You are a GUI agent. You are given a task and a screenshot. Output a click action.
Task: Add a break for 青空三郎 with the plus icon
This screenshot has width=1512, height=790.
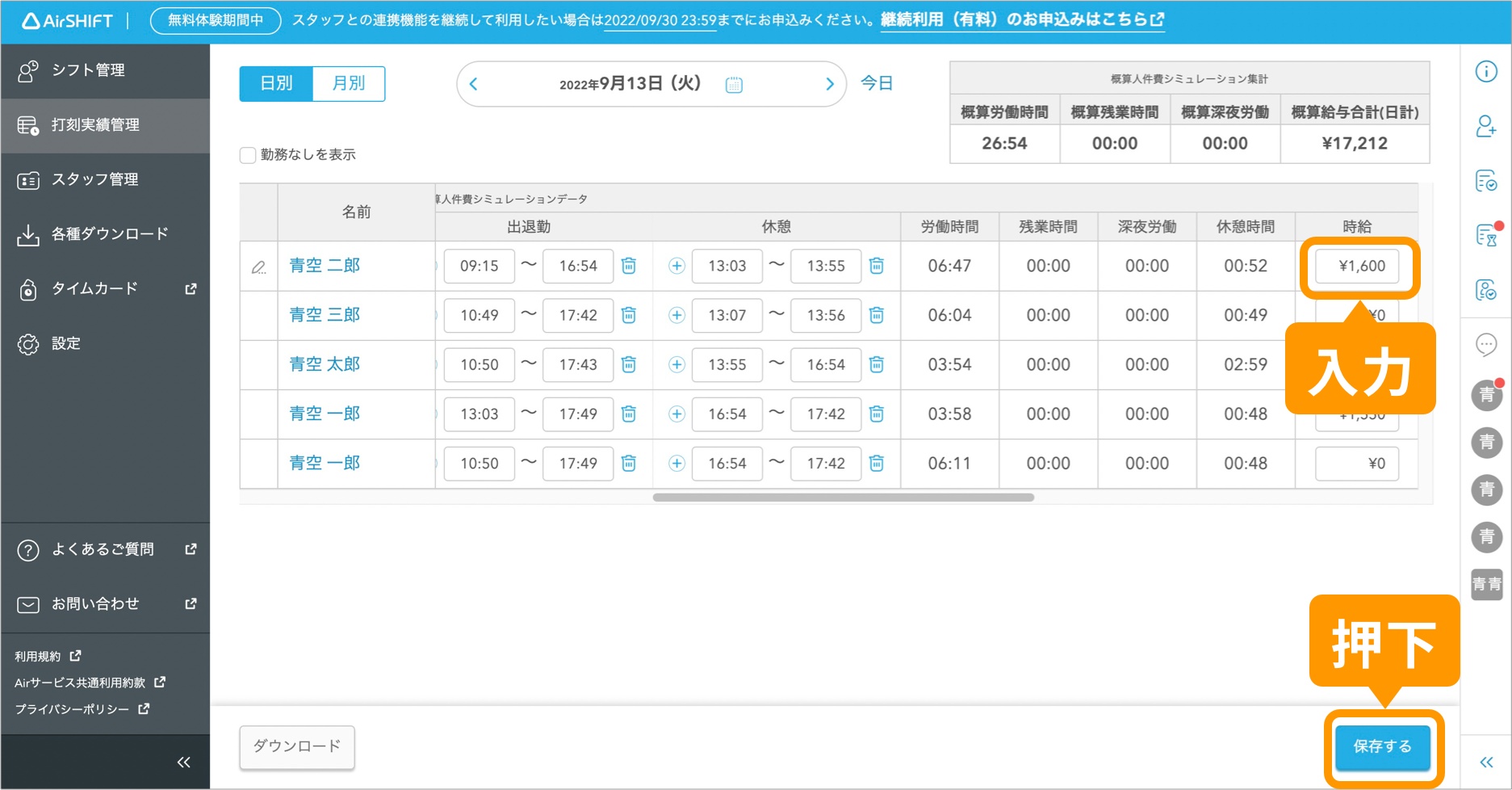click(x=676, y=315)
